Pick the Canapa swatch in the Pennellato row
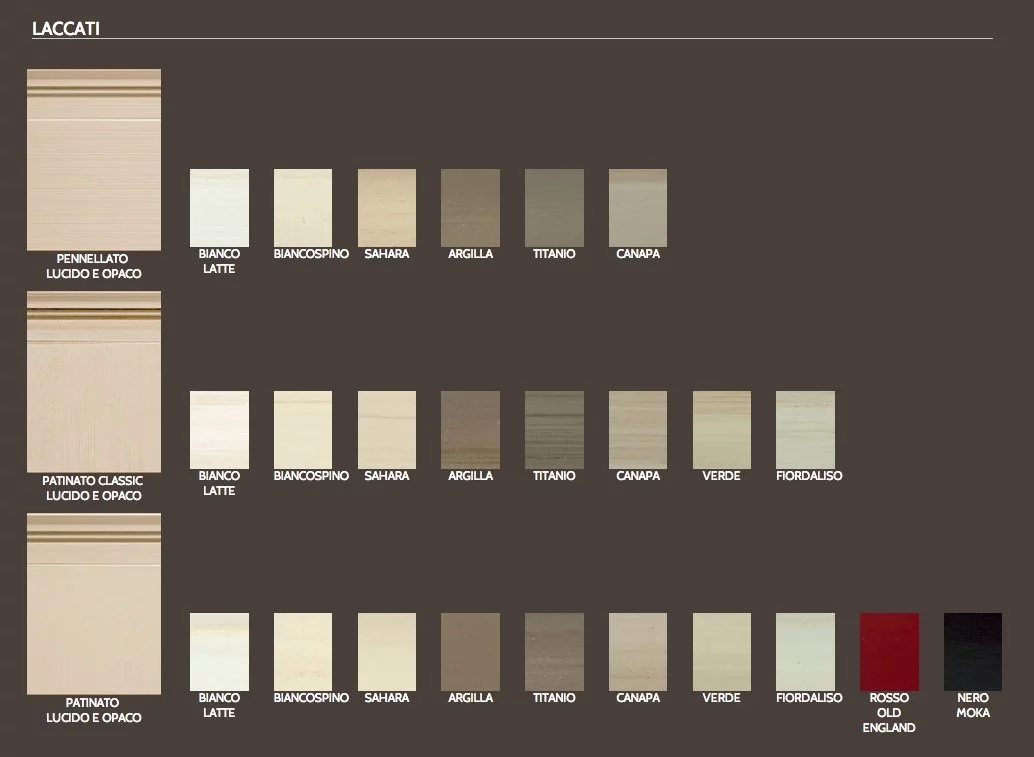Screen dimensions: 1034x757 pyautogui.click(x=638, y=208)
